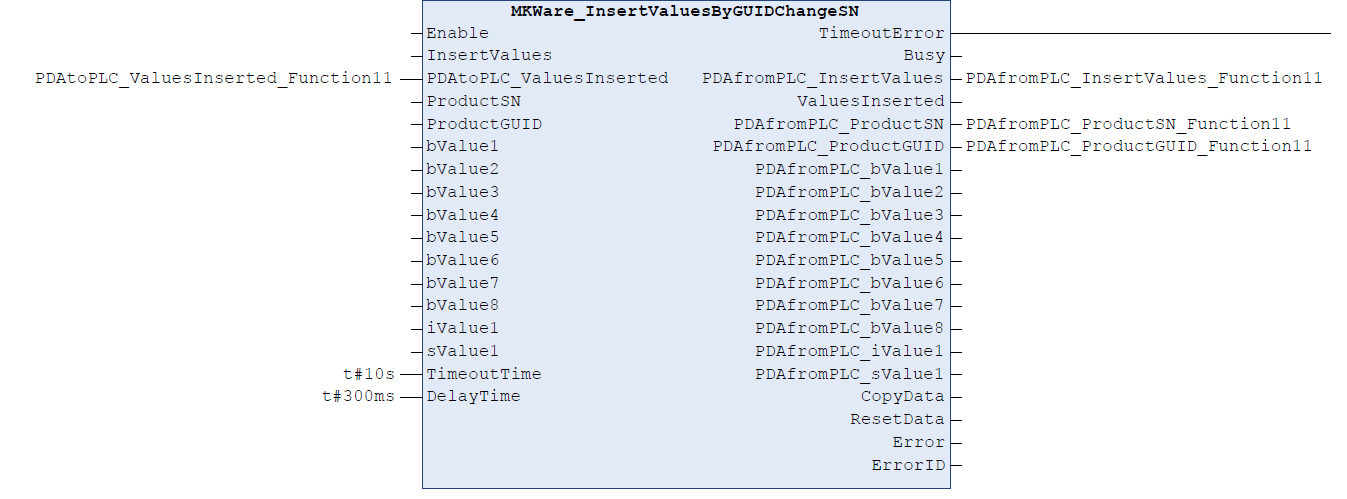Screen dimensions: 1347x499
Task: Select the Busy output pin
Action: click(924, 55)
